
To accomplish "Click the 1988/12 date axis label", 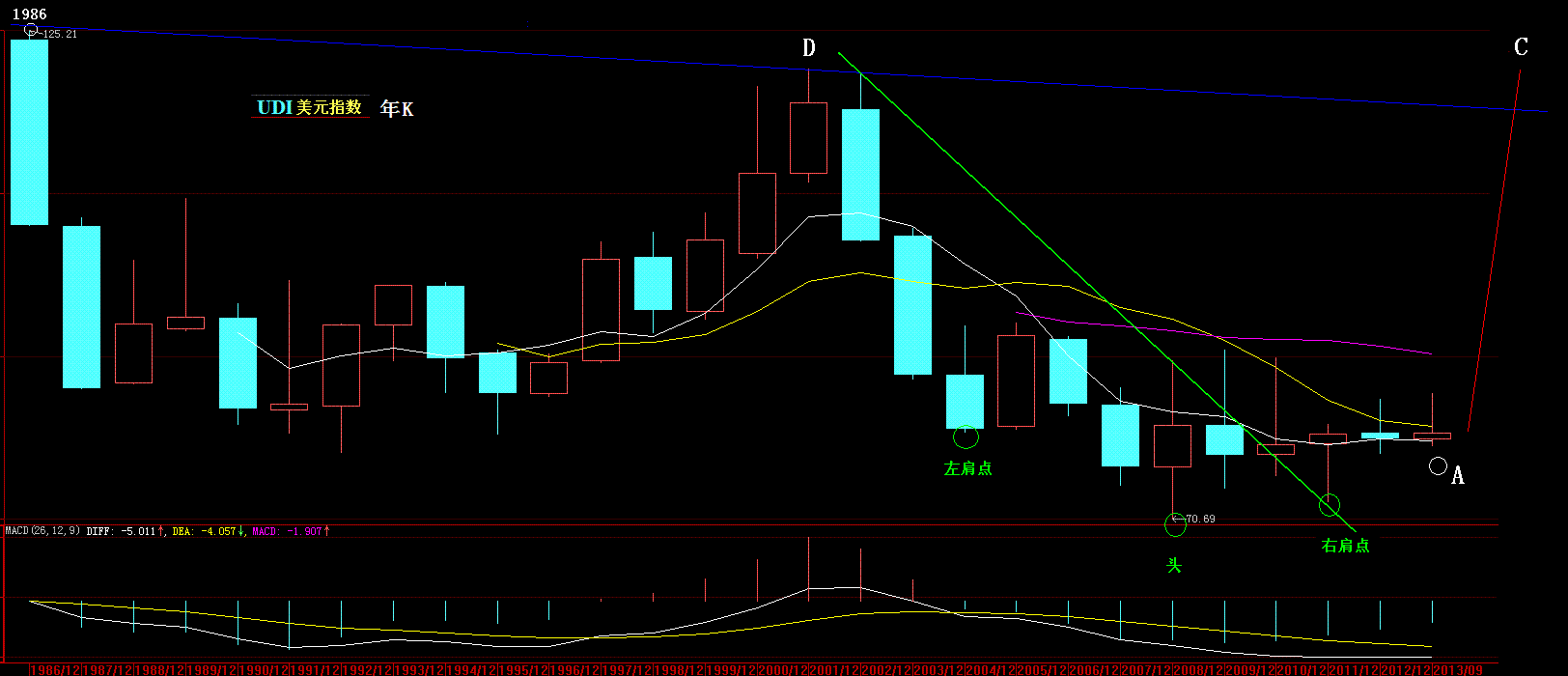I will pyautogui.click(x=160, y=669).
